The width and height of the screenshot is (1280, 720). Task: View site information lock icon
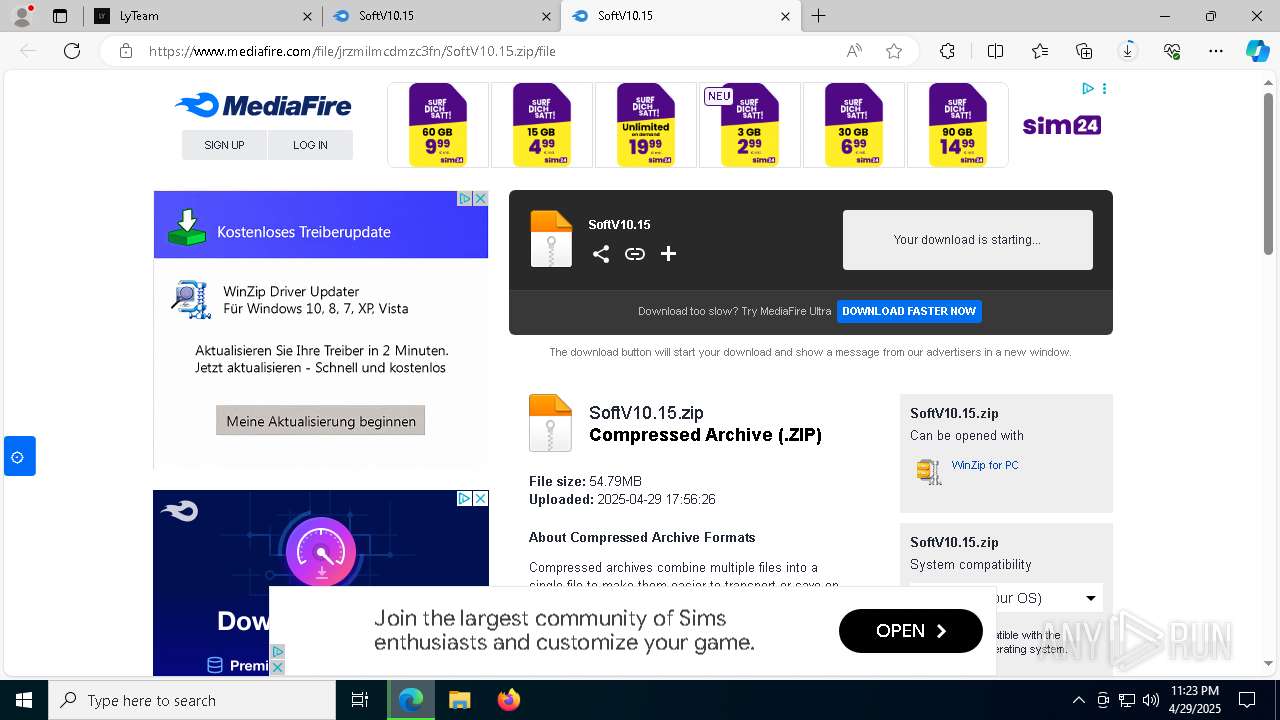click(x=126, y=51)
